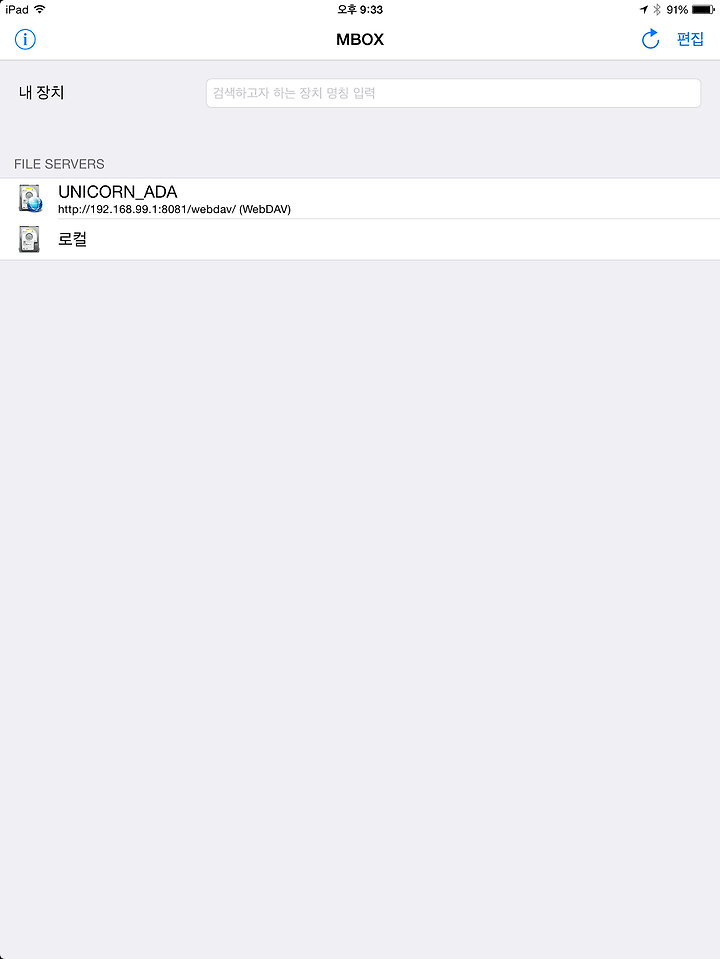Tap the battery icon in the status bar

point(703,9)
